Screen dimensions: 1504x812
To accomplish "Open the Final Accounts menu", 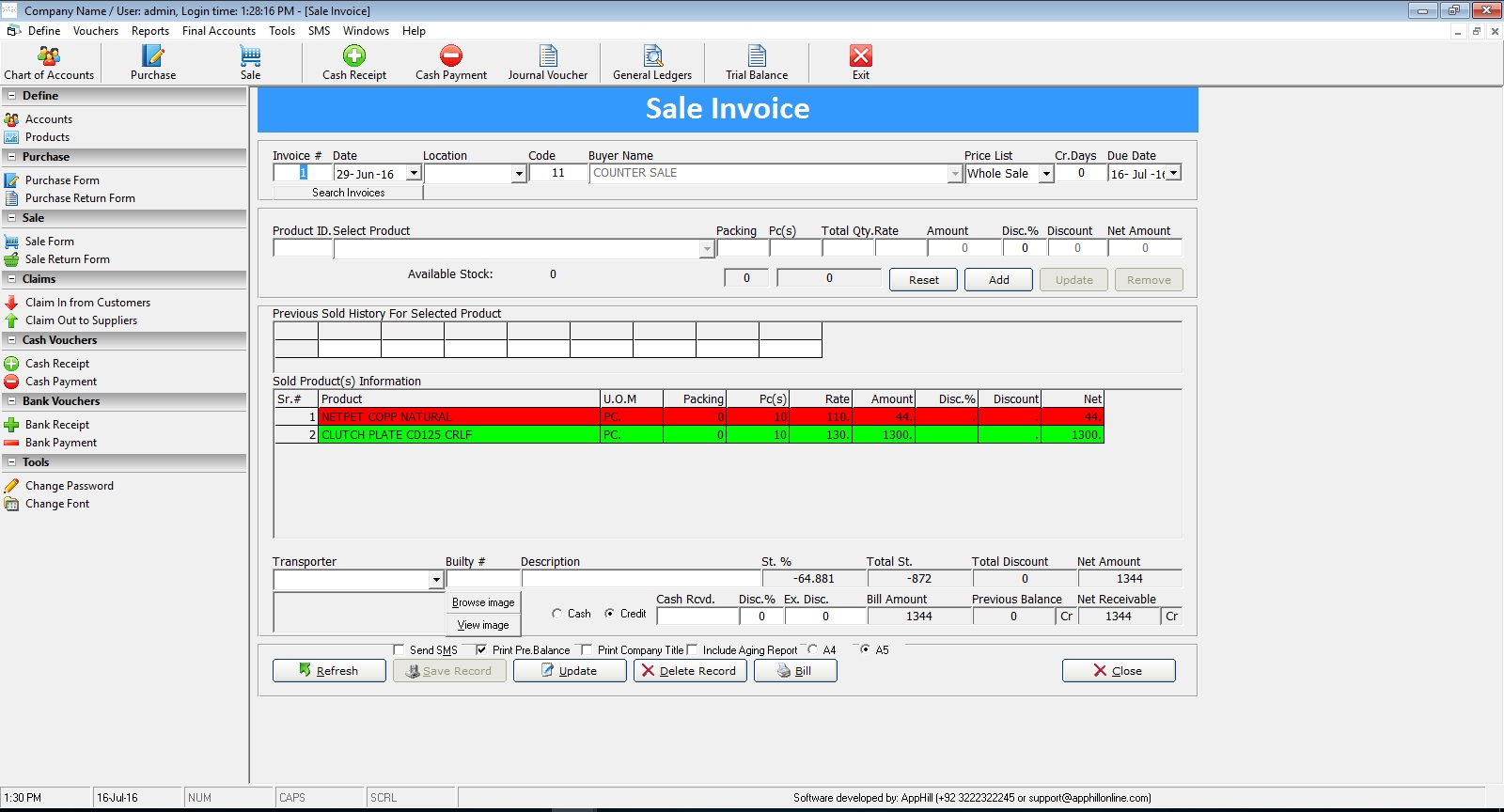I will tap(219, 31).
